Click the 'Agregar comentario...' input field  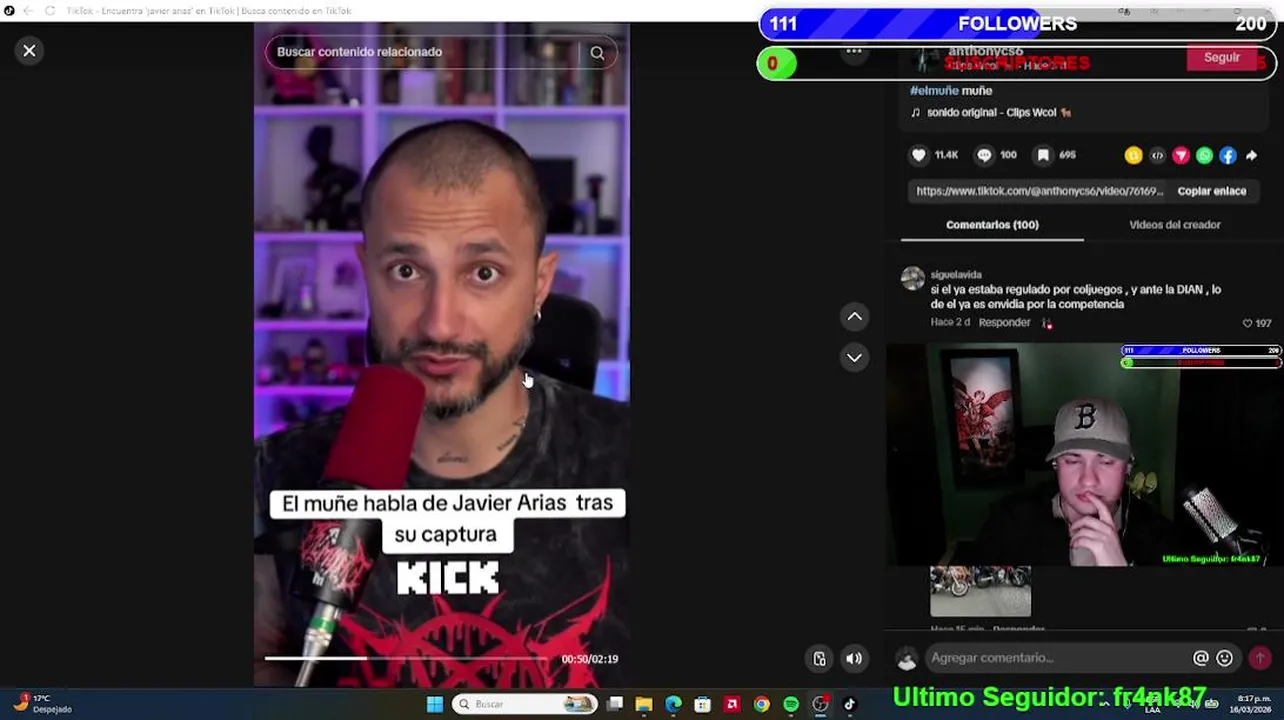click(1057, 658)
